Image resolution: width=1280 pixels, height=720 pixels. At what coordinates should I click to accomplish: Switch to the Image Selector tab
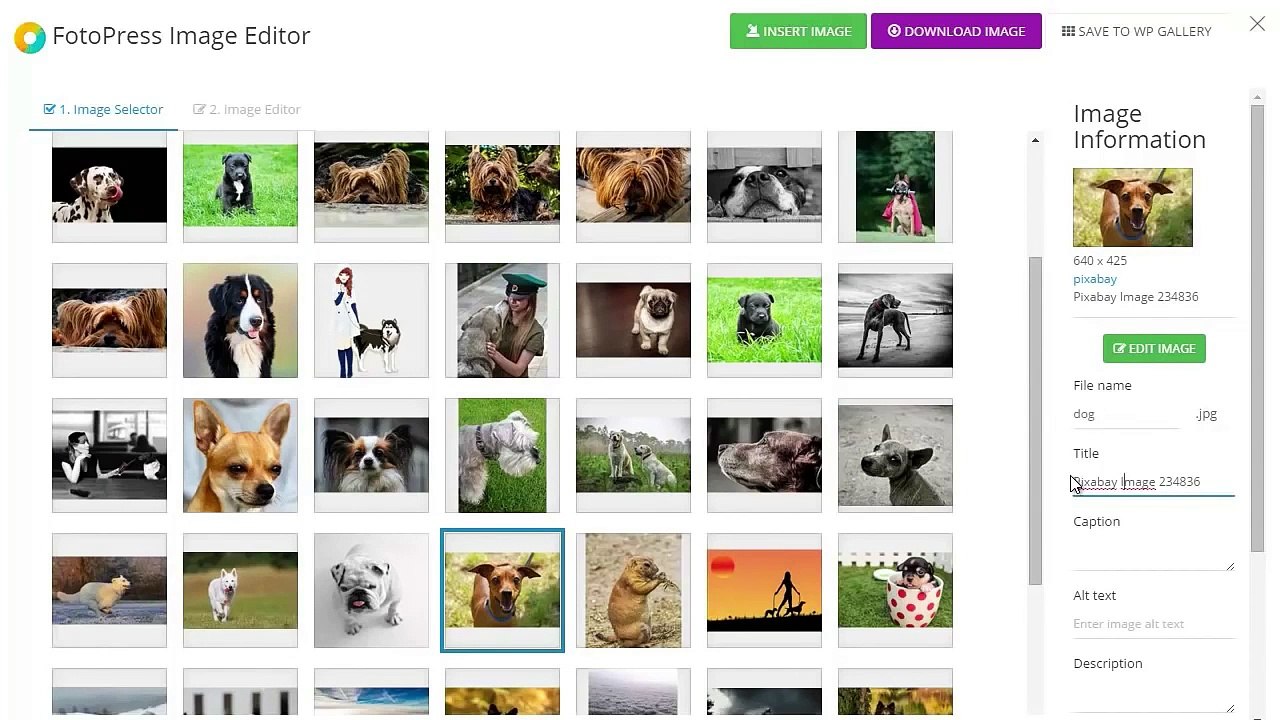click(103, 109)
